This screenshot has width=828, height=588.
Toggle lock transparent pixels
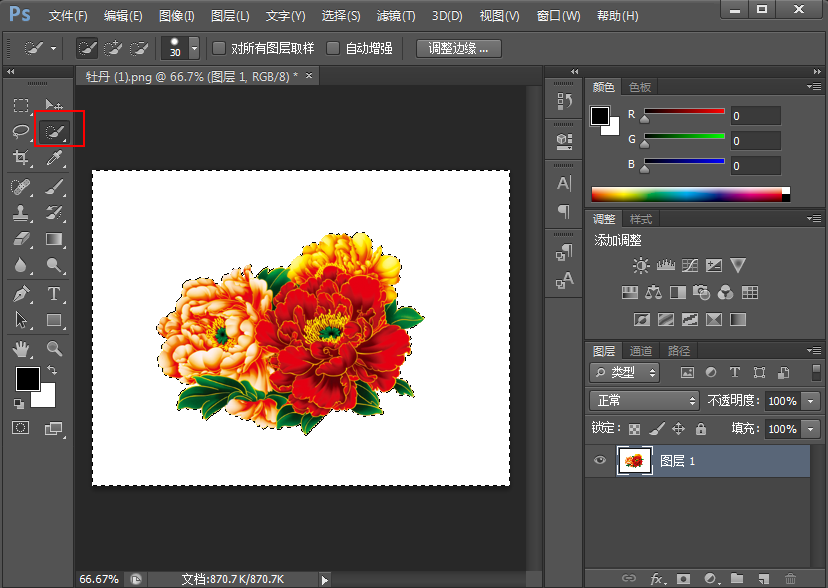[x=634, y=429]
